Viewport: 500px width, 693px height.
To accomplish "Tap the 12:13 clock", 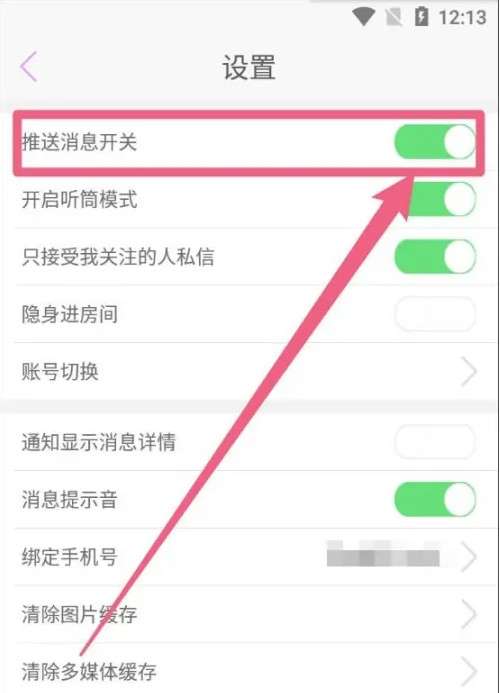I will point(462,18).
